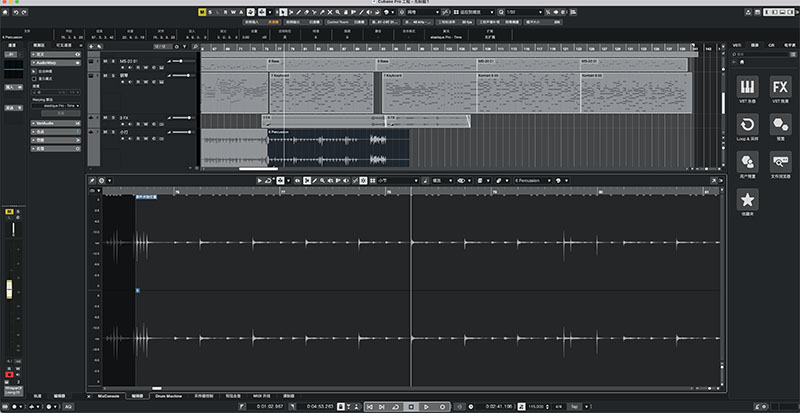Select zoom tool in sample editor toolbar

coord(321,180)
